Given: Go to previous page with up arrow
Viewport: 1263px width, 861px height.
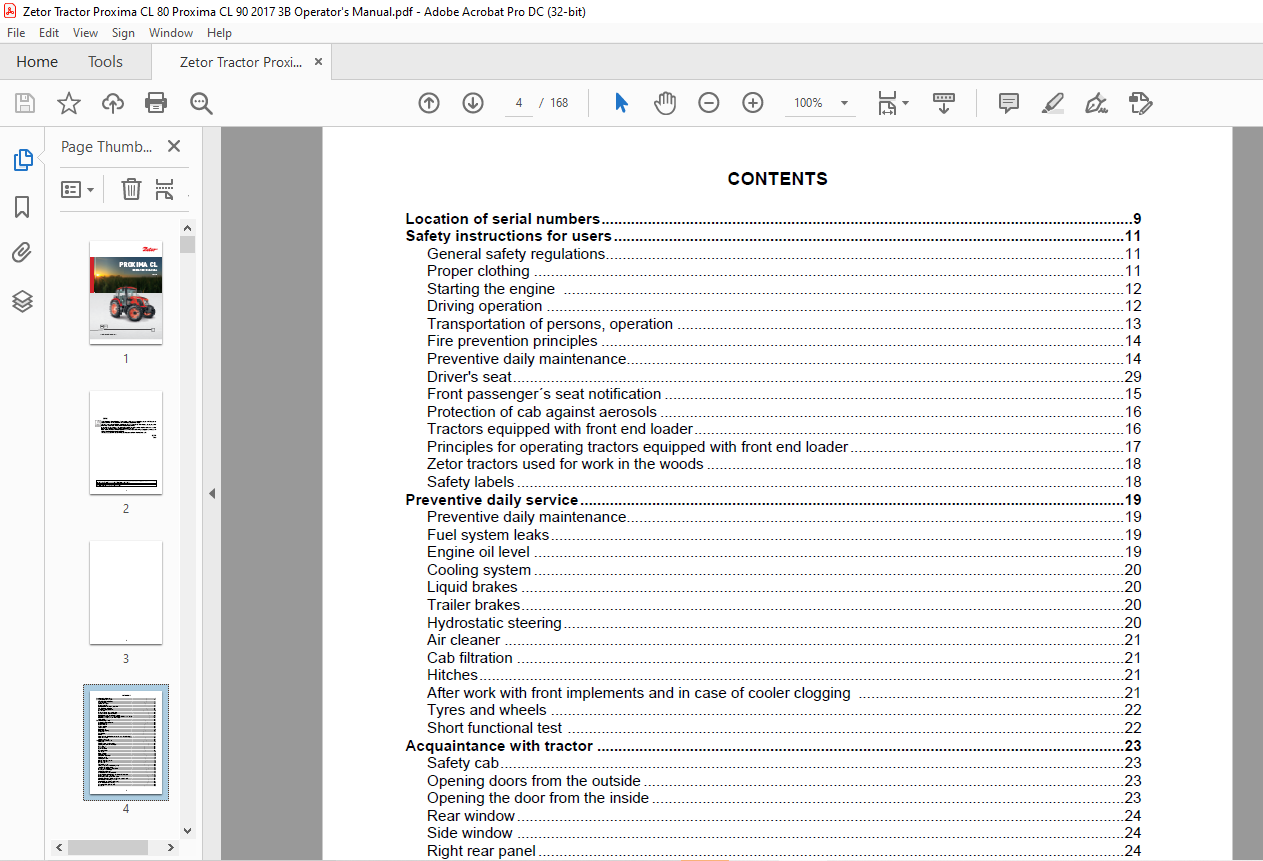Looking at the screenshot, I should tap(429, 103).
